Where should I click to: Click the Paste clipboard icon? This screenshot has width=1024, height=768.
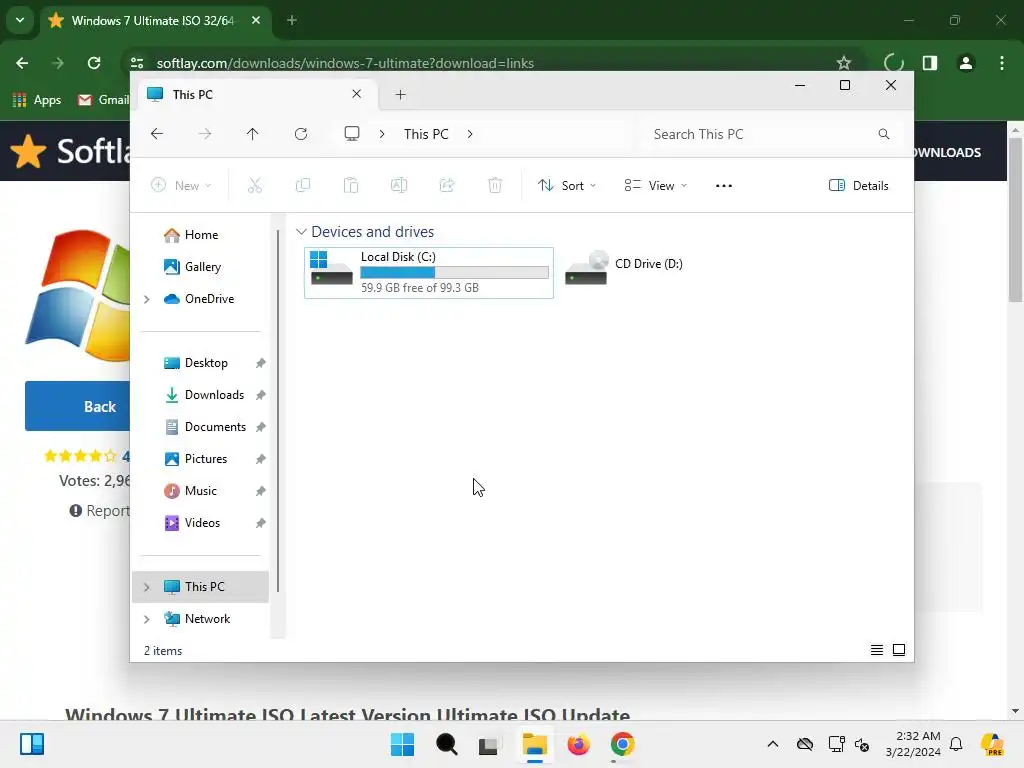click(x=351, y=185)
